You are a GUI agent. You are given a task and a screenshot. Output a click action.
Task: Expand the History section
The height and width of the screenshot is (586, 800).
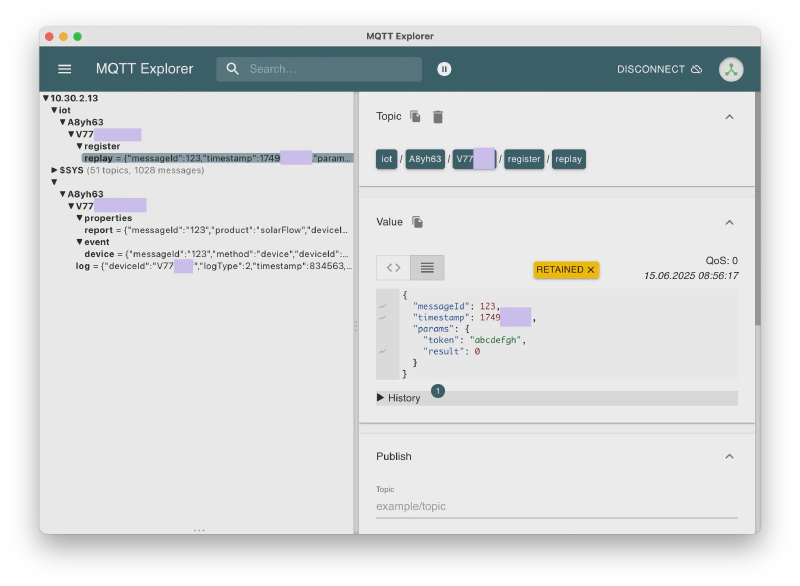381,397
